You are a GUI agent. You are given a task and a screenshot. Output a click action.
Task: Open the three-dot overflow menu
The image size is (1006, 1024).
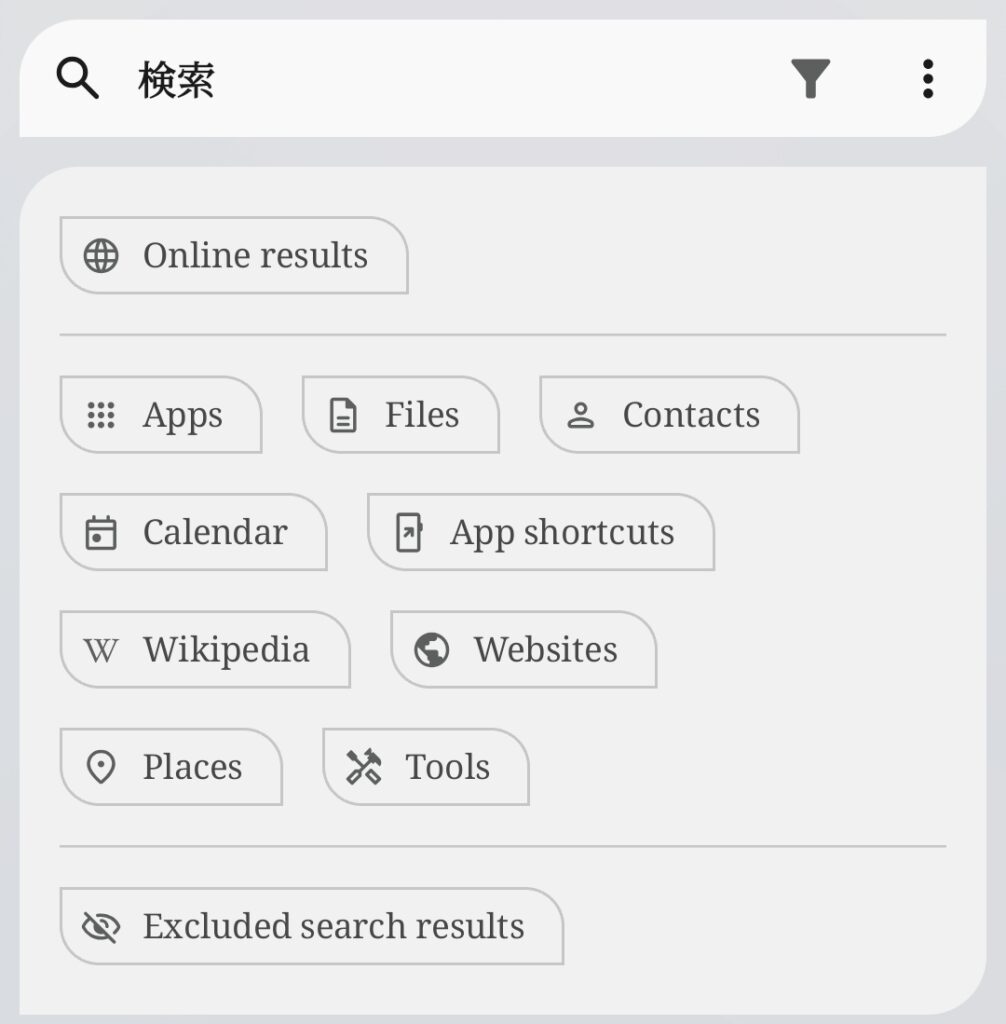[x=928, y=78]
